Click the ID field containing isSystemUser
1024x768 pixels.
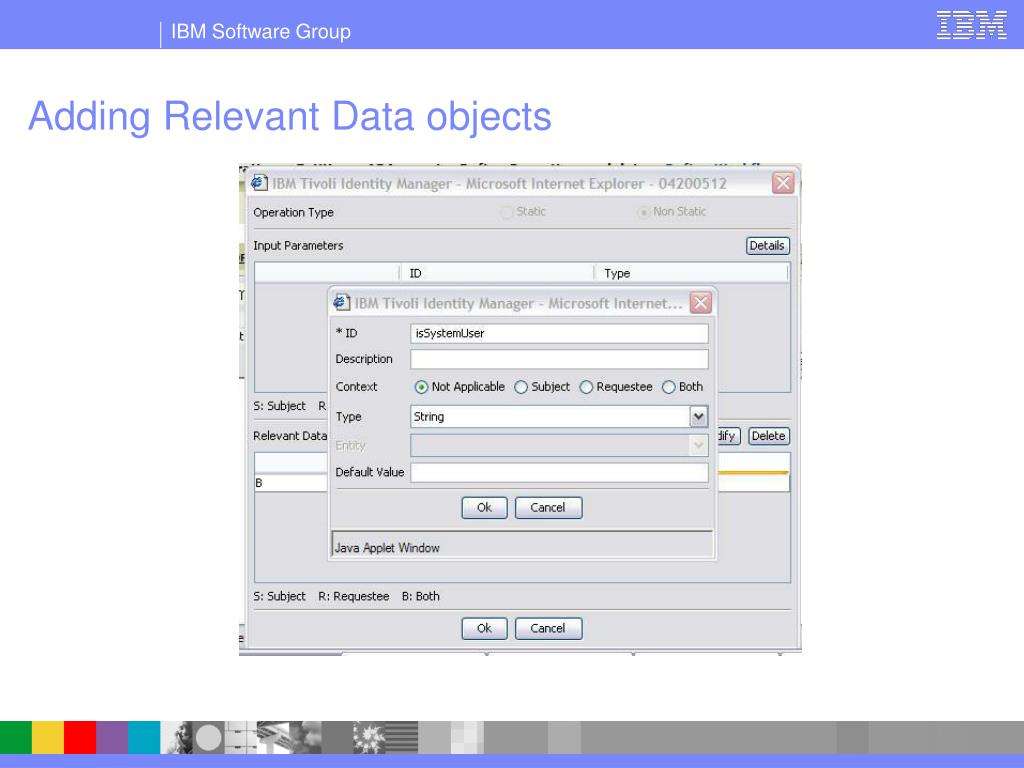[x=559, y=333]
